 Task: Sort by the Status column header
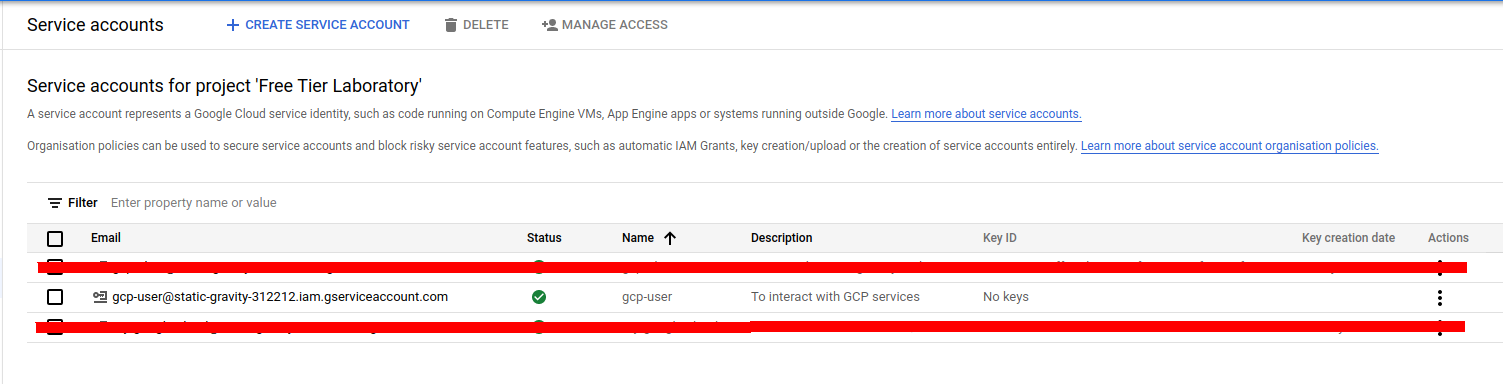click(544, 238)
